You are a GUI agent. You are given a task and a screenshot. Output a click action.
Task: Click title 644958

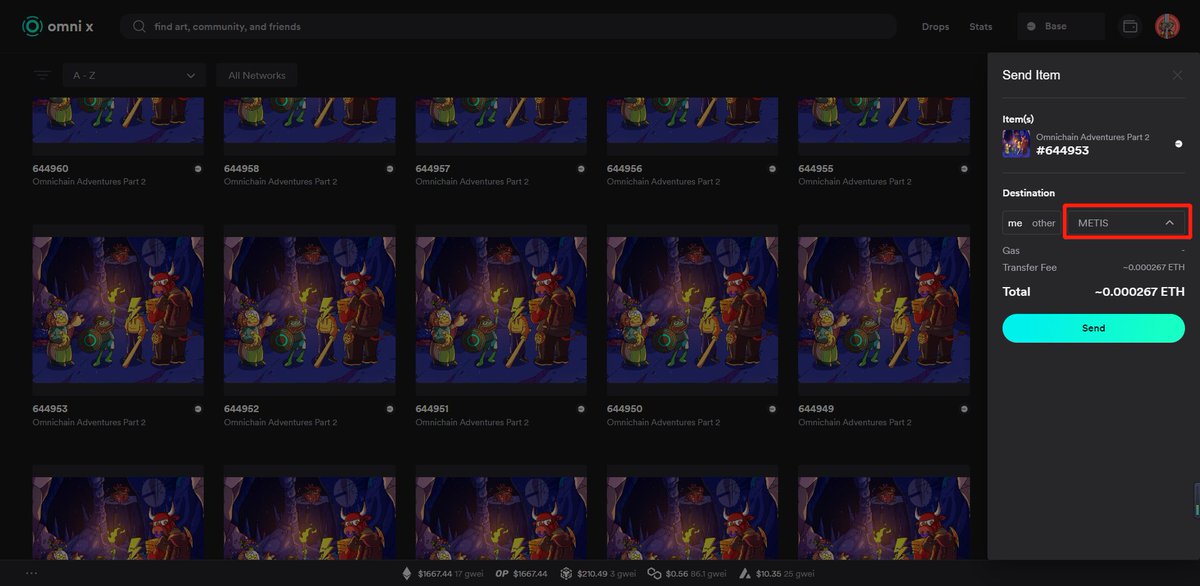(x=241, y=169)
